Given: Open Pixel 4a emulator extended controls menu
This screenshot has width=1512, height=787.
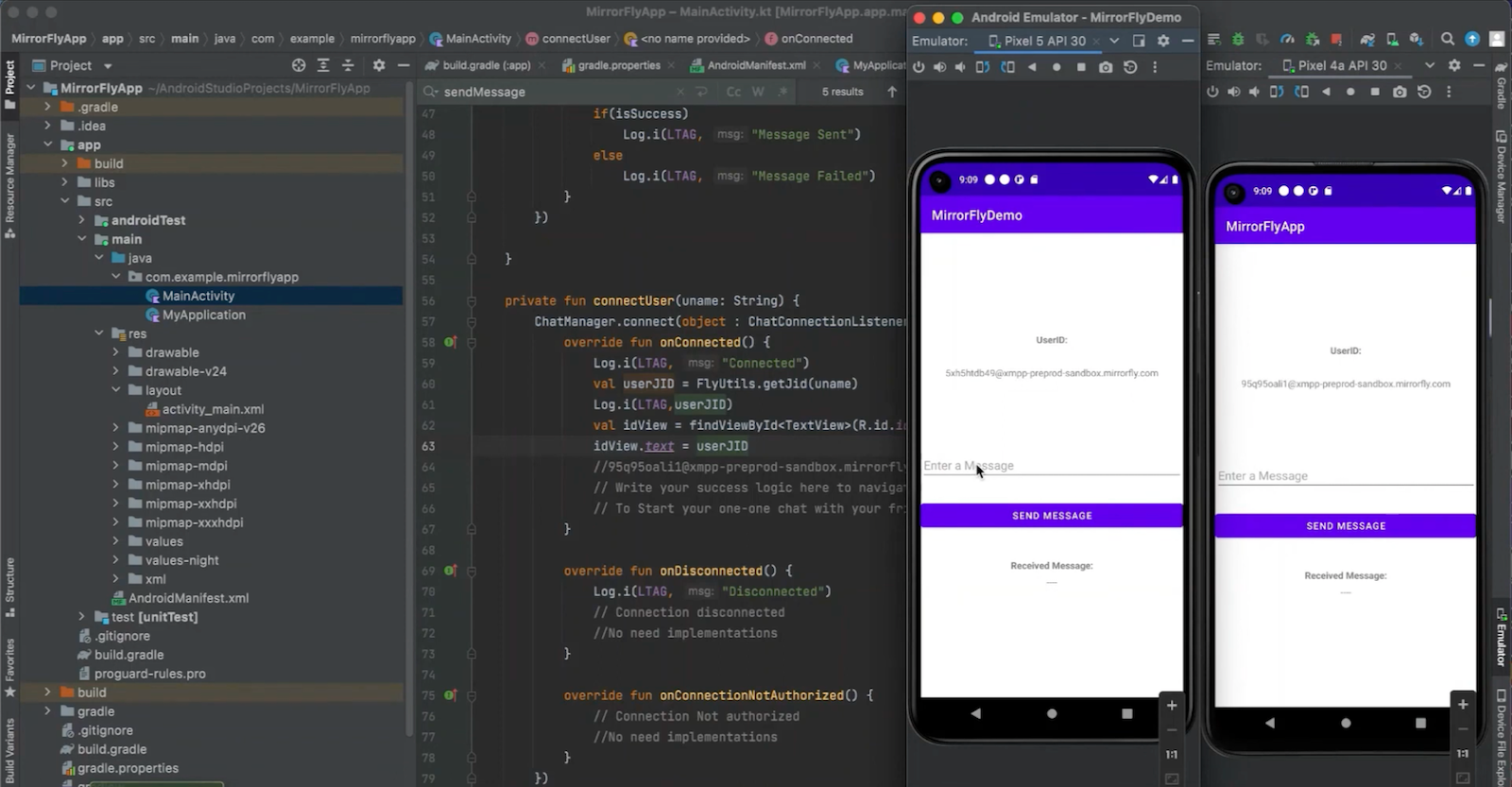Looking at the screenshot, I should pos(1449,92).
